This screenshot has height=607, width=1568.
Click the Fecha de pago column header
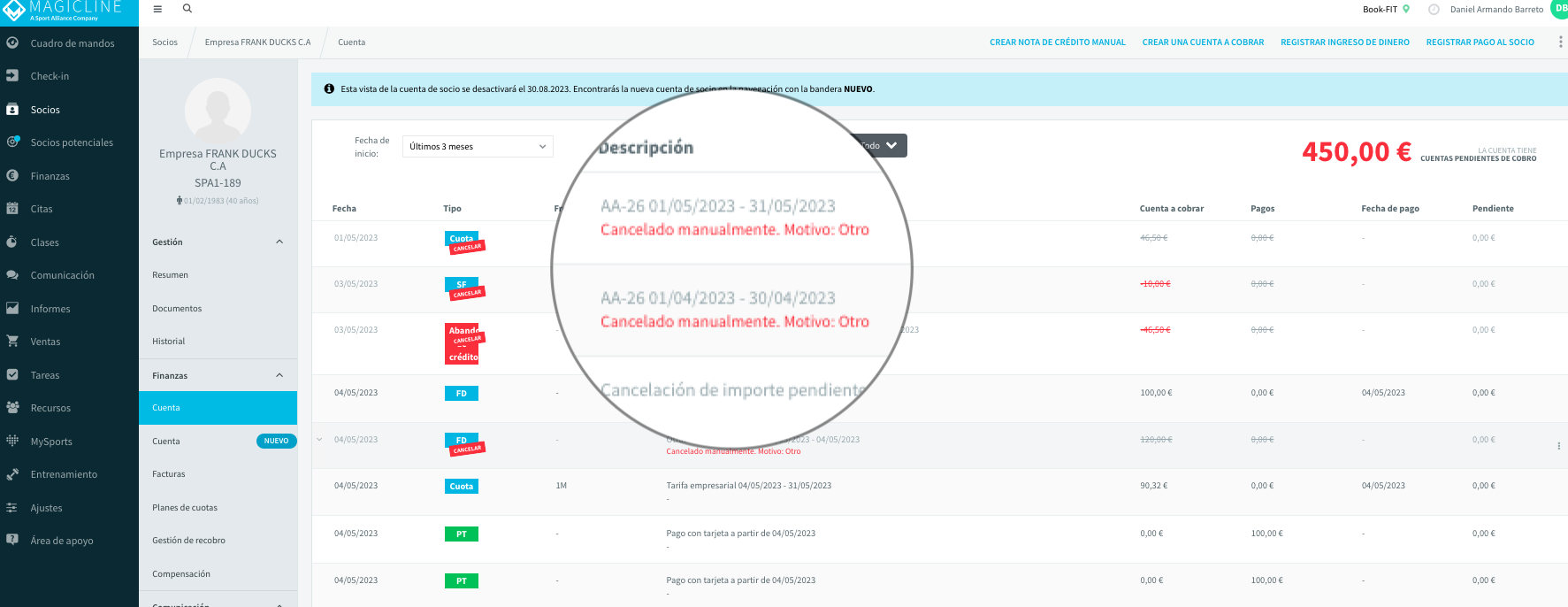click(1390, 209)
